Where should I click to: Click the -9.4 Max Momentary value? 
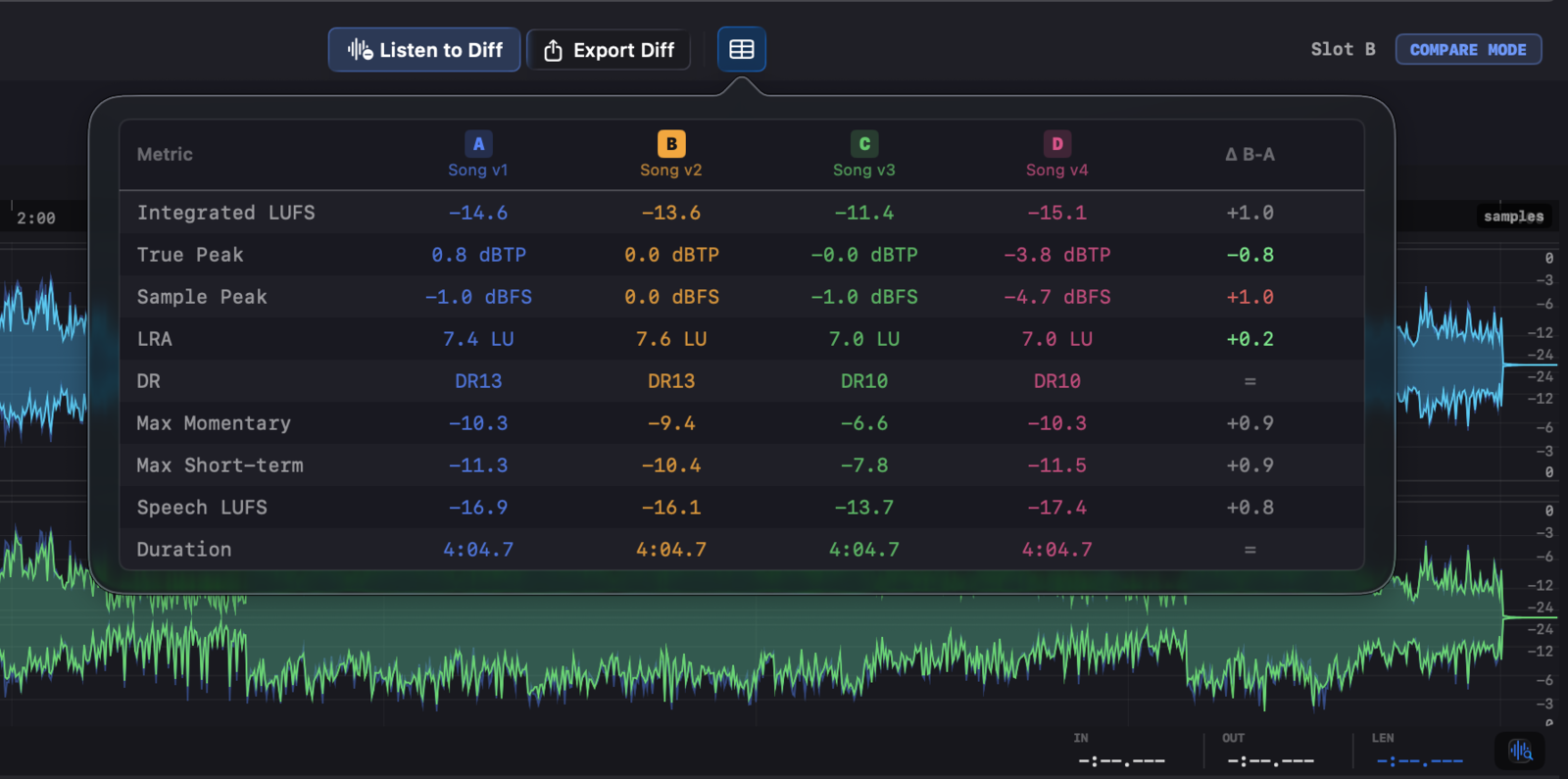671,423
